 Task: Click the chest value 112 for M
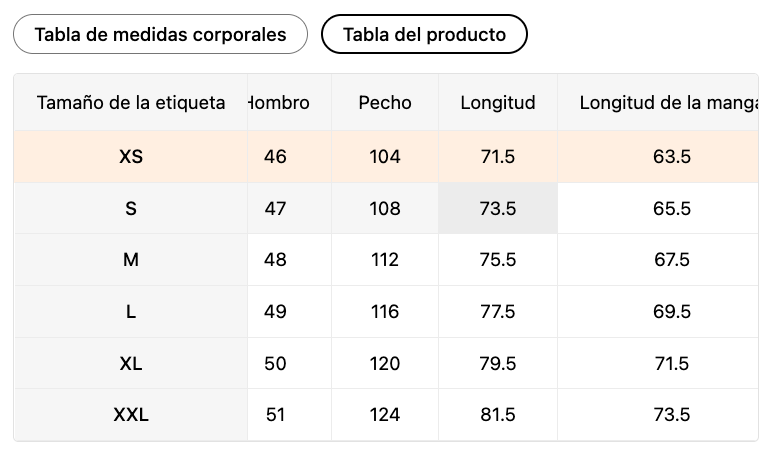[385, 260]
